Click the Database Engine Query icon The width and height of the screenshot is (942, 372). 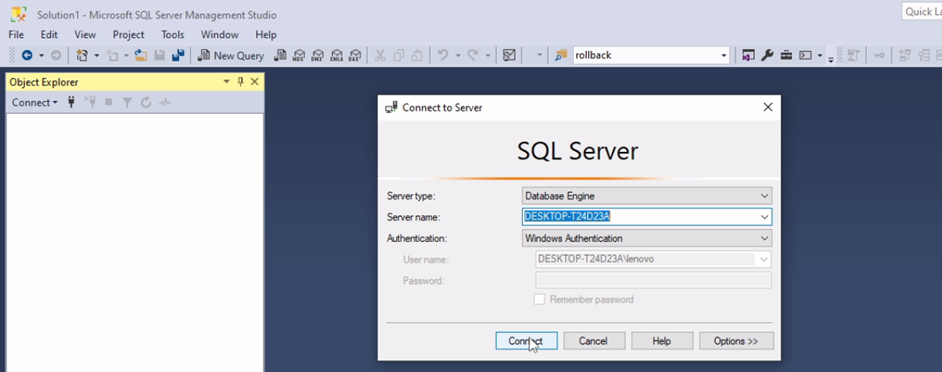pos(280,55)
